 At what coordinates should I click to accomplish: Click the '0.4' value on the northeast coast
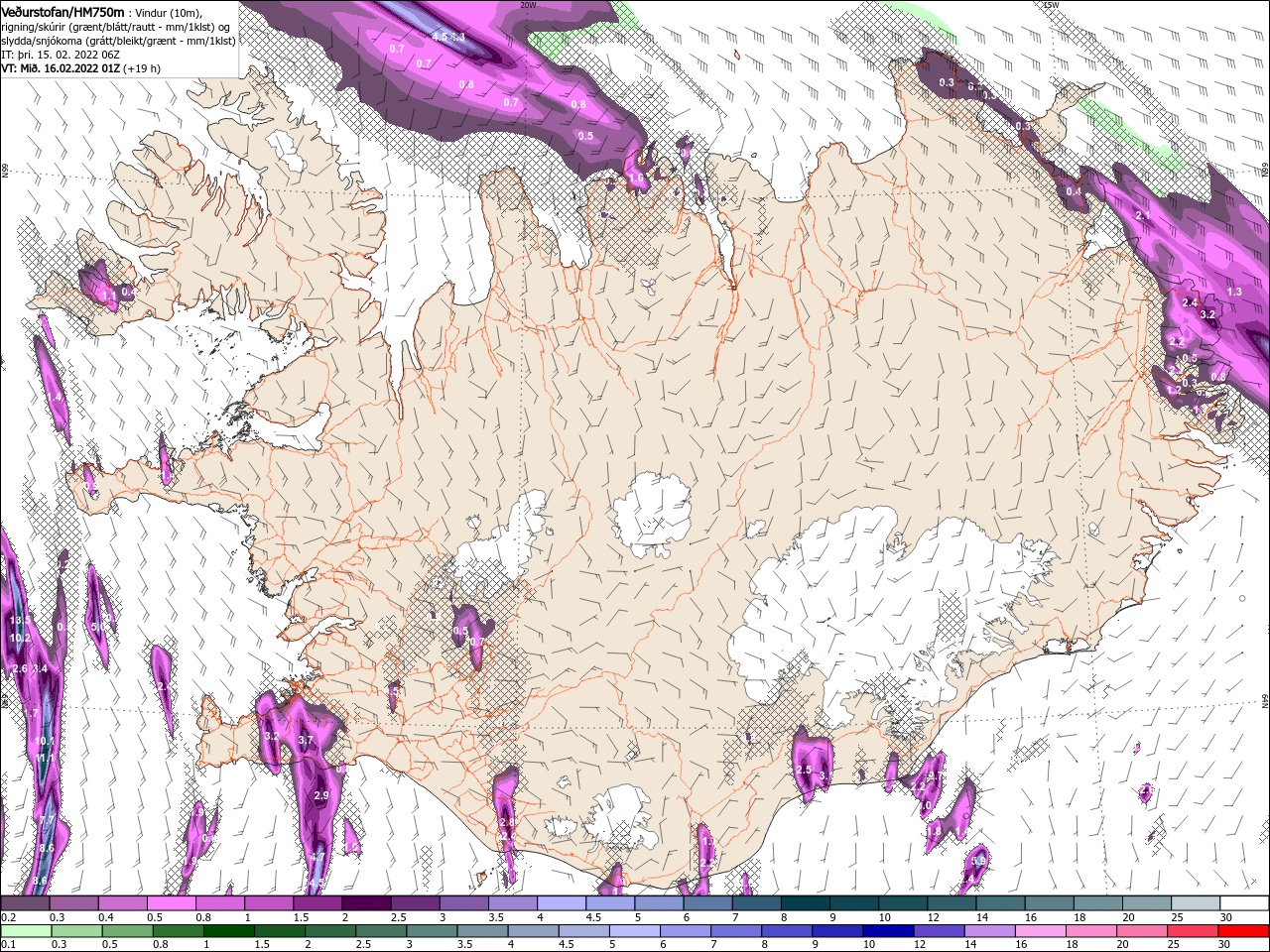pyautogui.click(x=1074, y=191)
